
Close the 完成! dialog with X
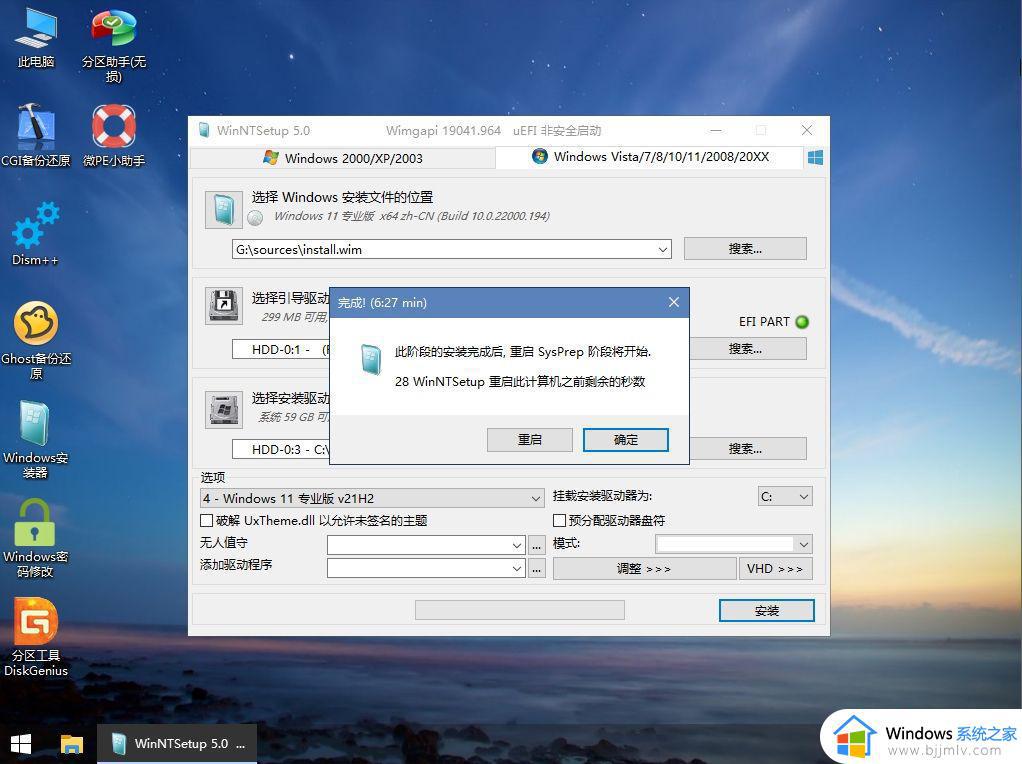pos(674,302)
